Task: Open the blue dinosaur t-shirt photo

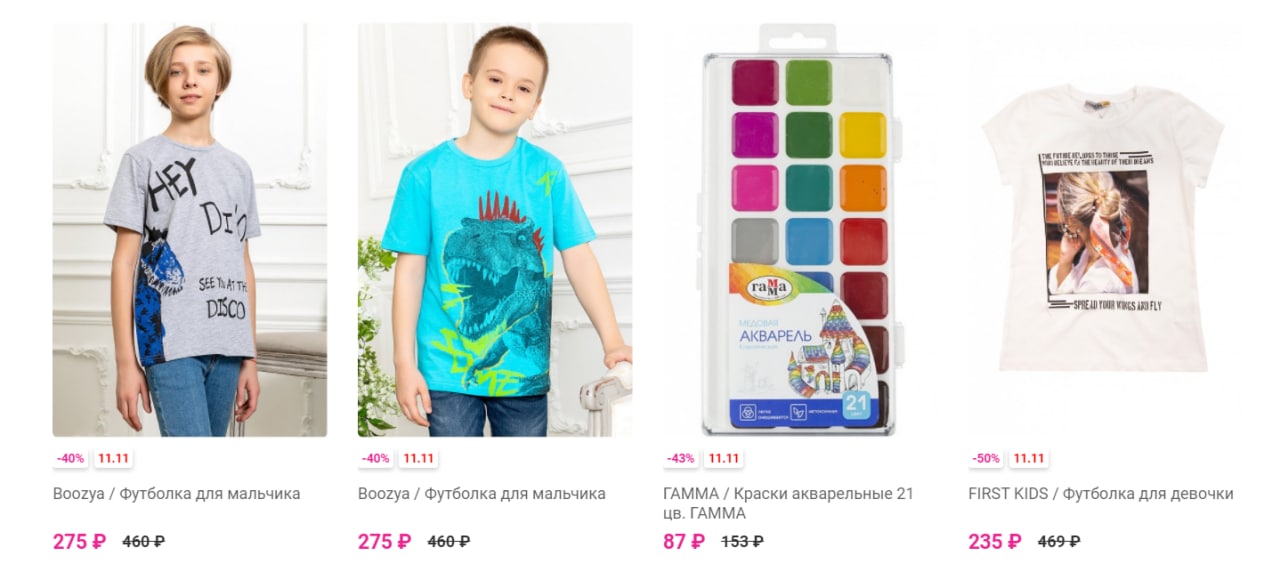Action: pos(495,230)
